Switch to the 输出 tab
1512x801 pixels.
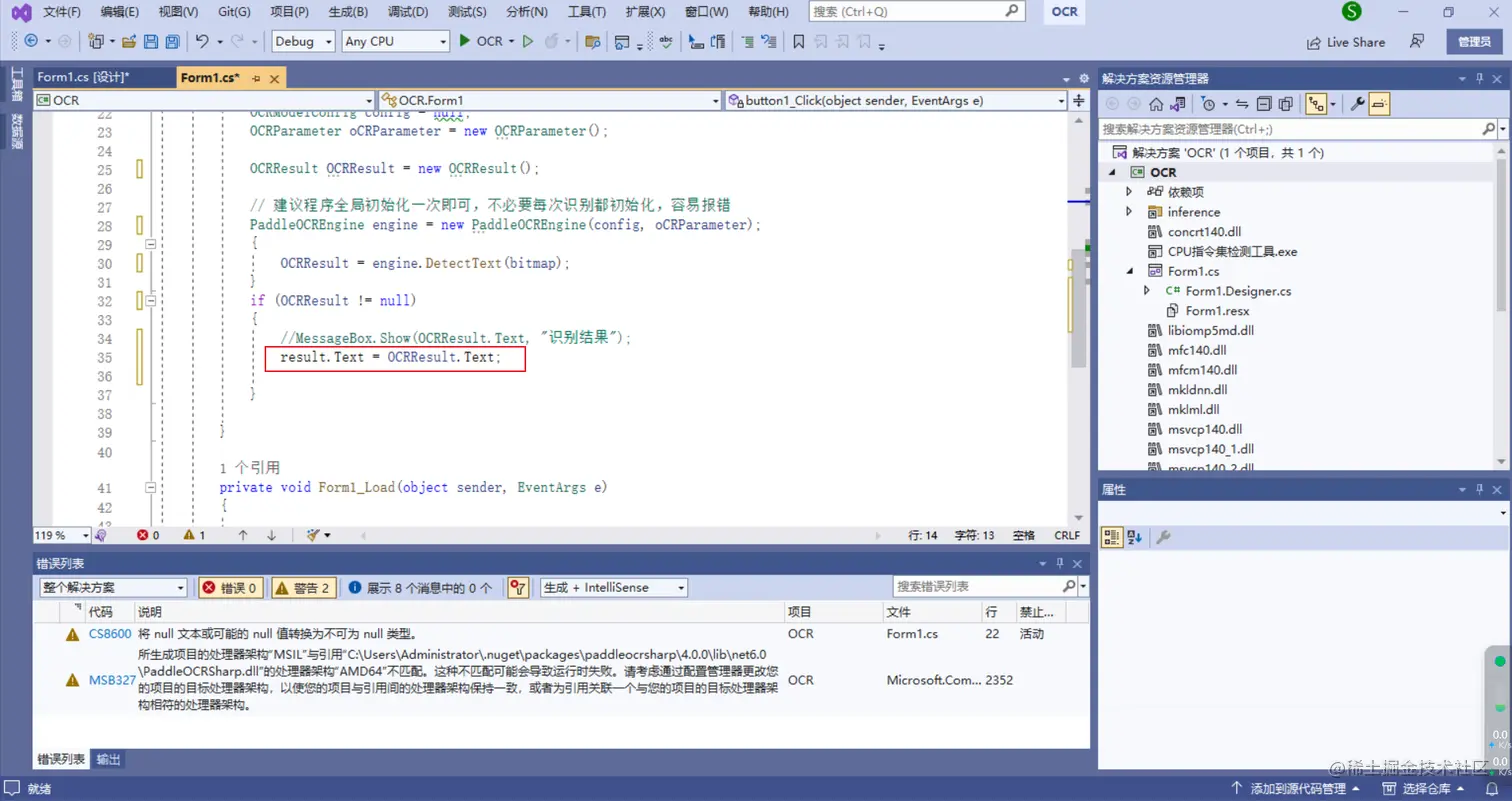coord(108,759)
